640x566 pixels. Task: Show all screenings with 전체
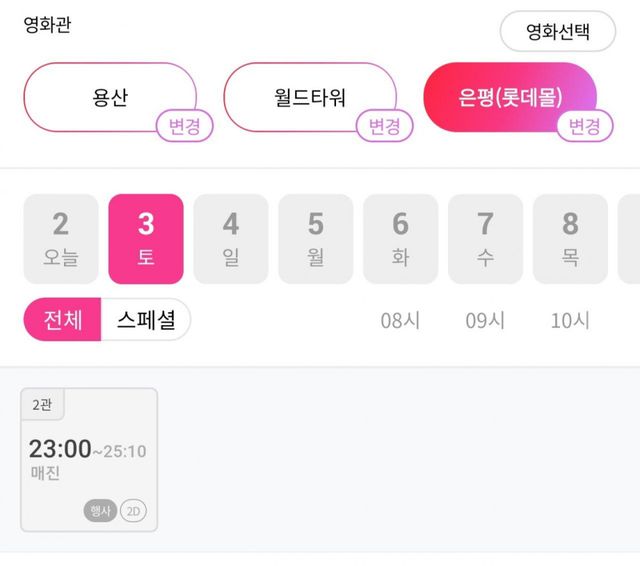pyautogui.click(x=62, y=320)
